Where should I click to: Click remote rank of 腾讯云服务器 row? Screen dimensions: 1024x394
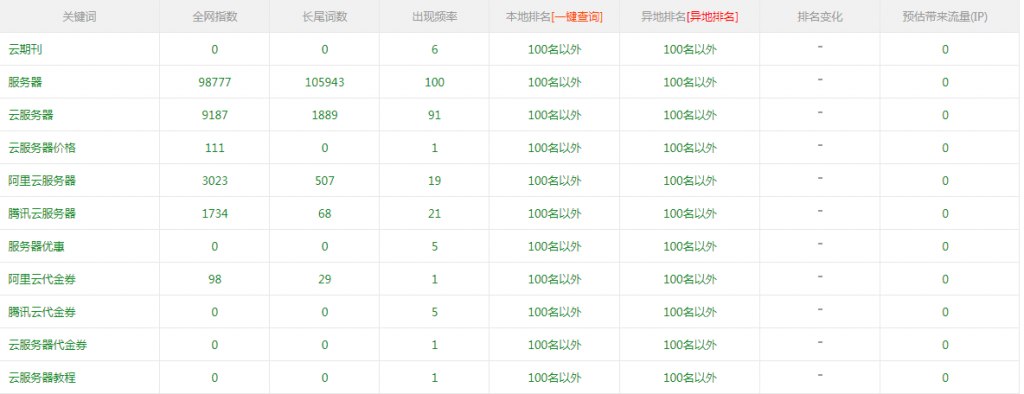click(690, 214)
